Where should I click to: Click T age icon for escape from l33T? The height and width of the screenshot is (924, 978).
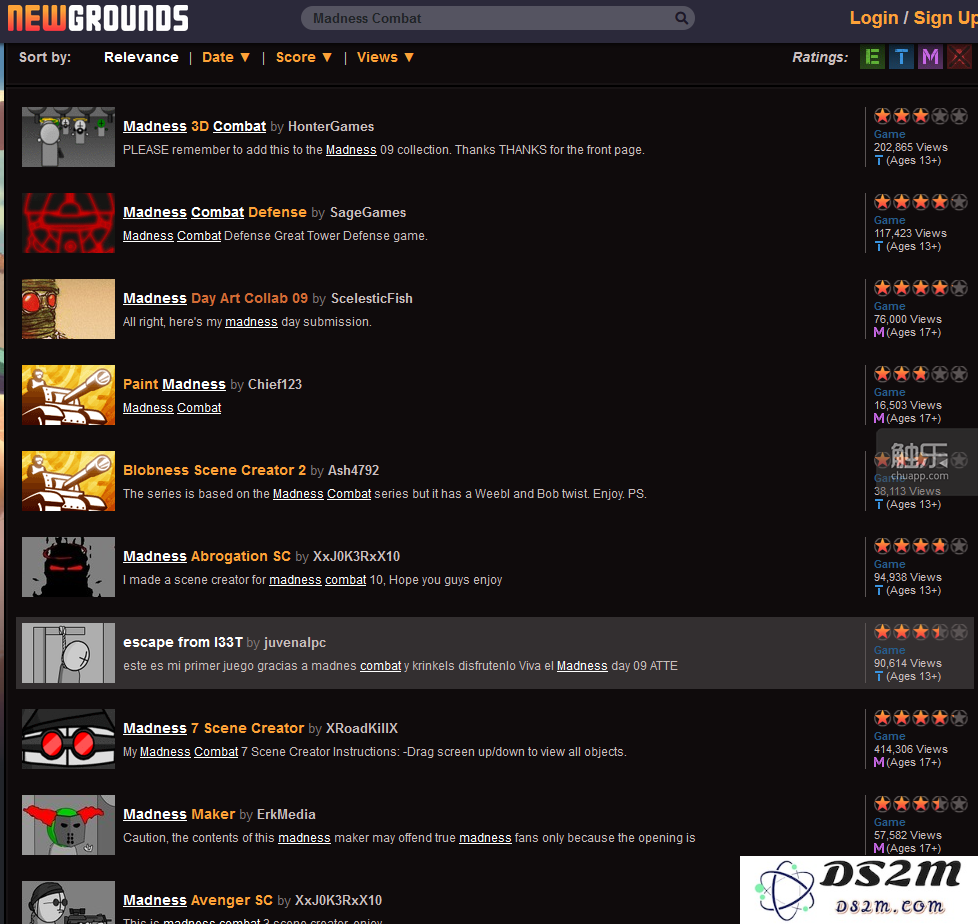point(879,677)
